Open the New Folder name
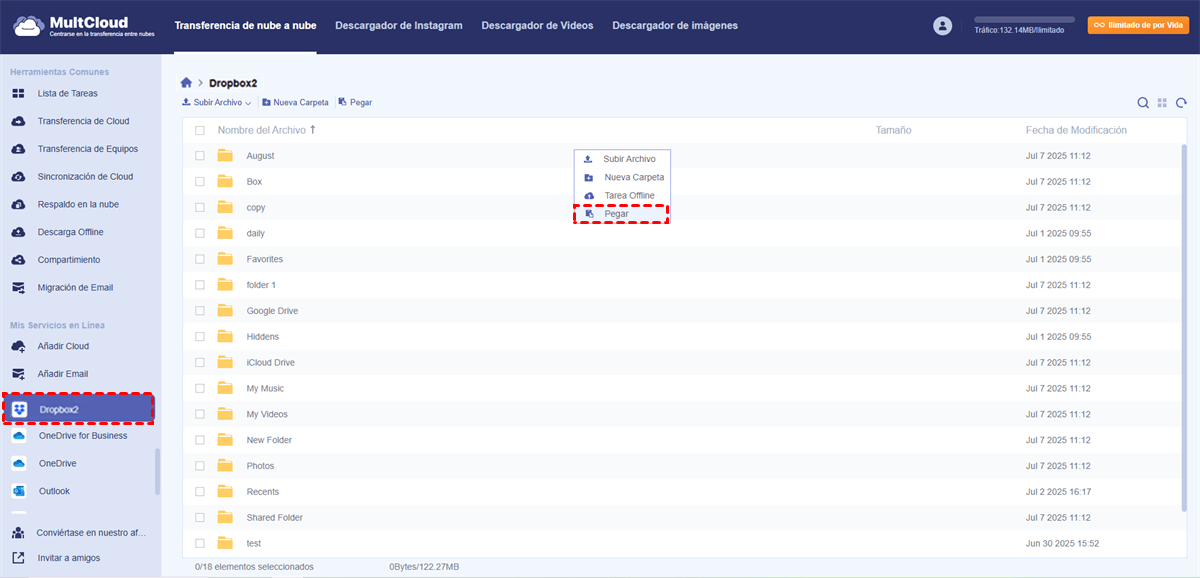The width and height of the screenshot is (1200, 578). 269,440
